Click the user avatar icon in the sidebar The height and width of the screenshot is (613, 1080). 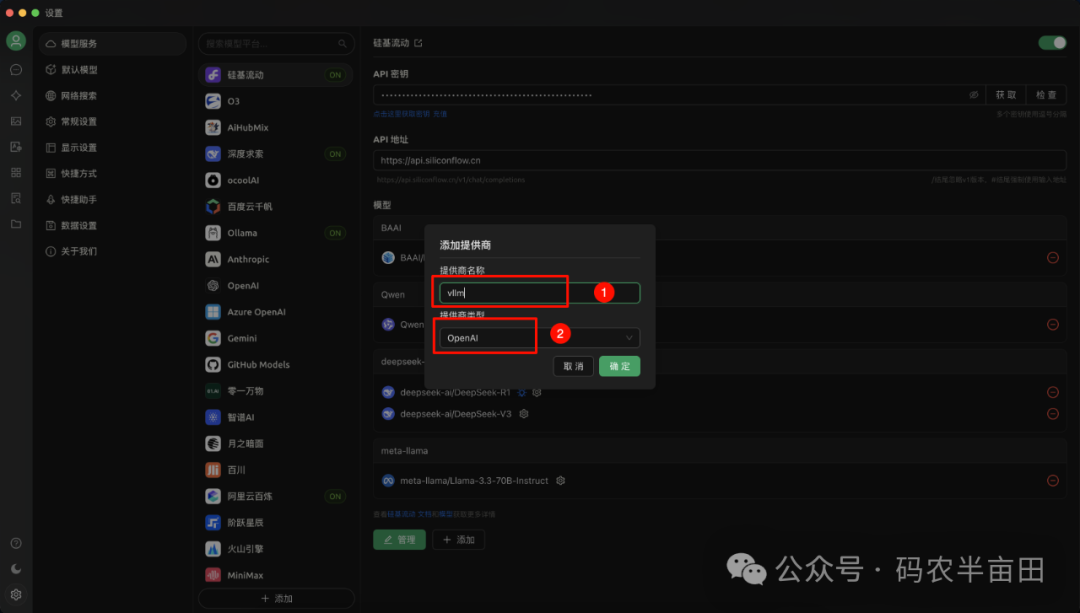point(16,41)
